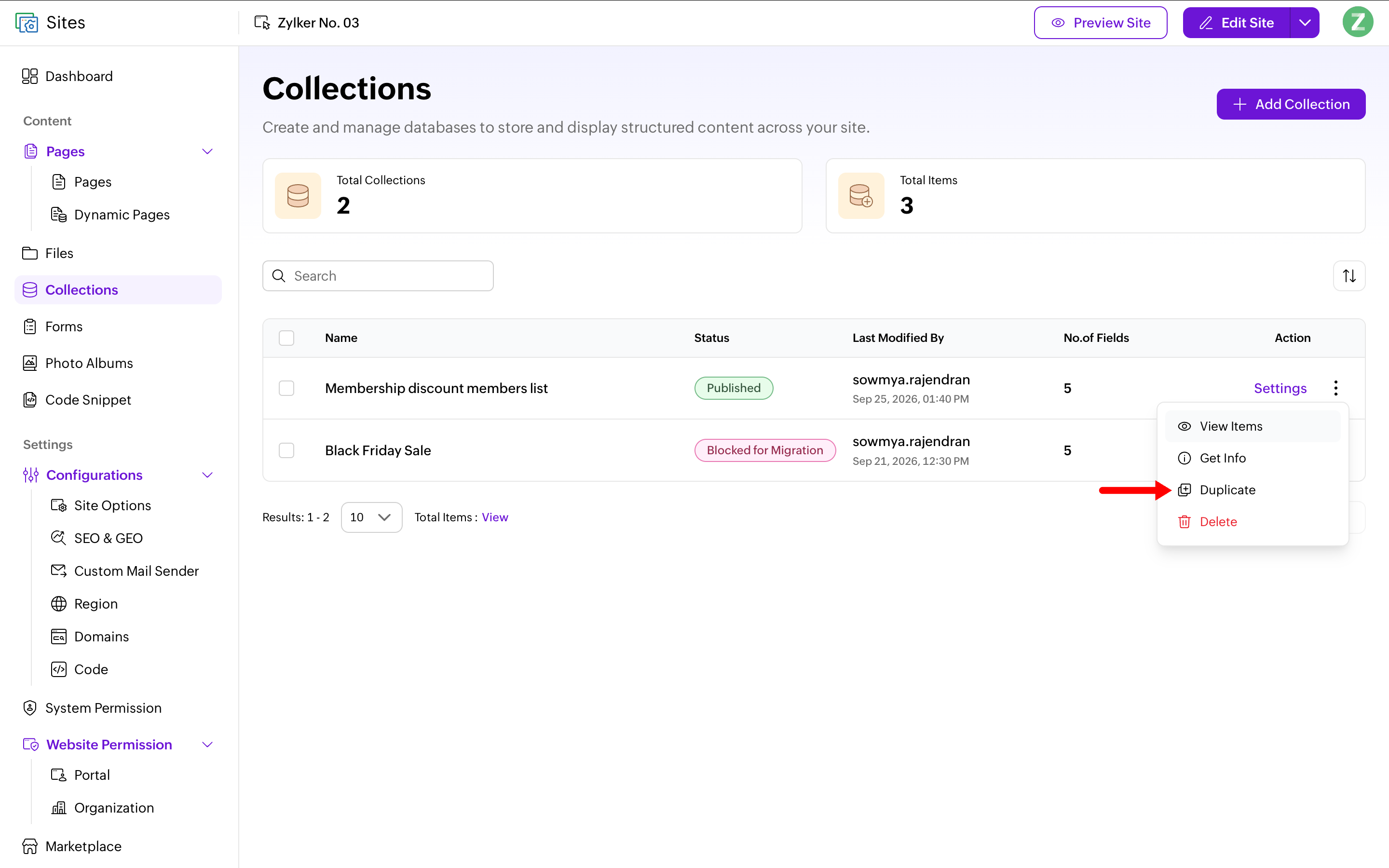Go to Files in sidebar

[x=48, y=253]
